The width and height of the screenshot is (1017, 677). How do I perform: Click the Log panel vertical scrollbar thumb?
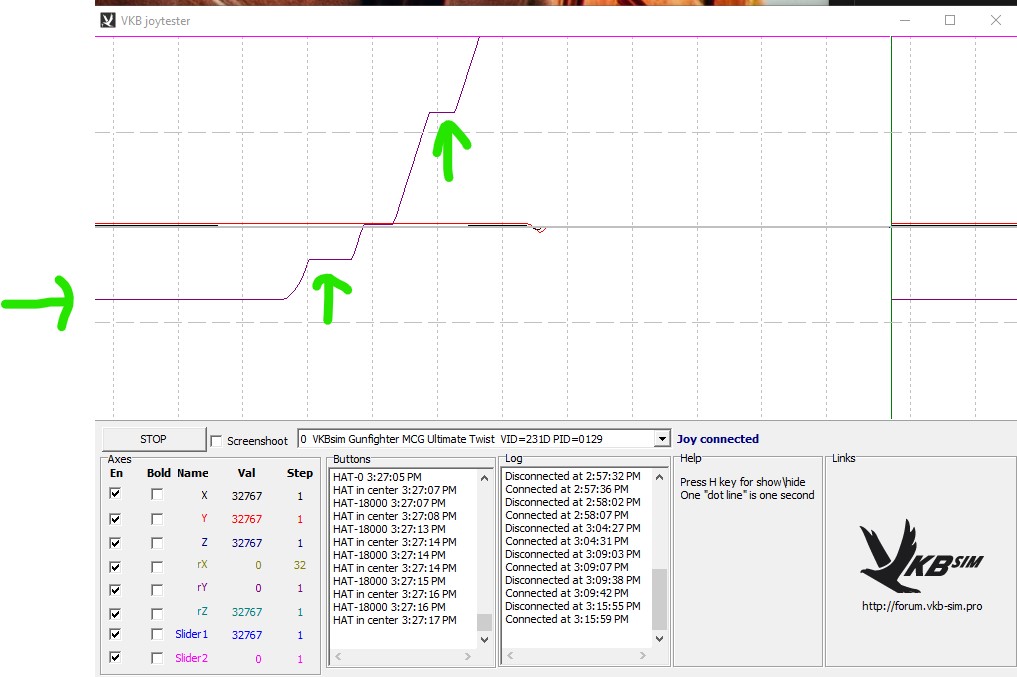660,599
